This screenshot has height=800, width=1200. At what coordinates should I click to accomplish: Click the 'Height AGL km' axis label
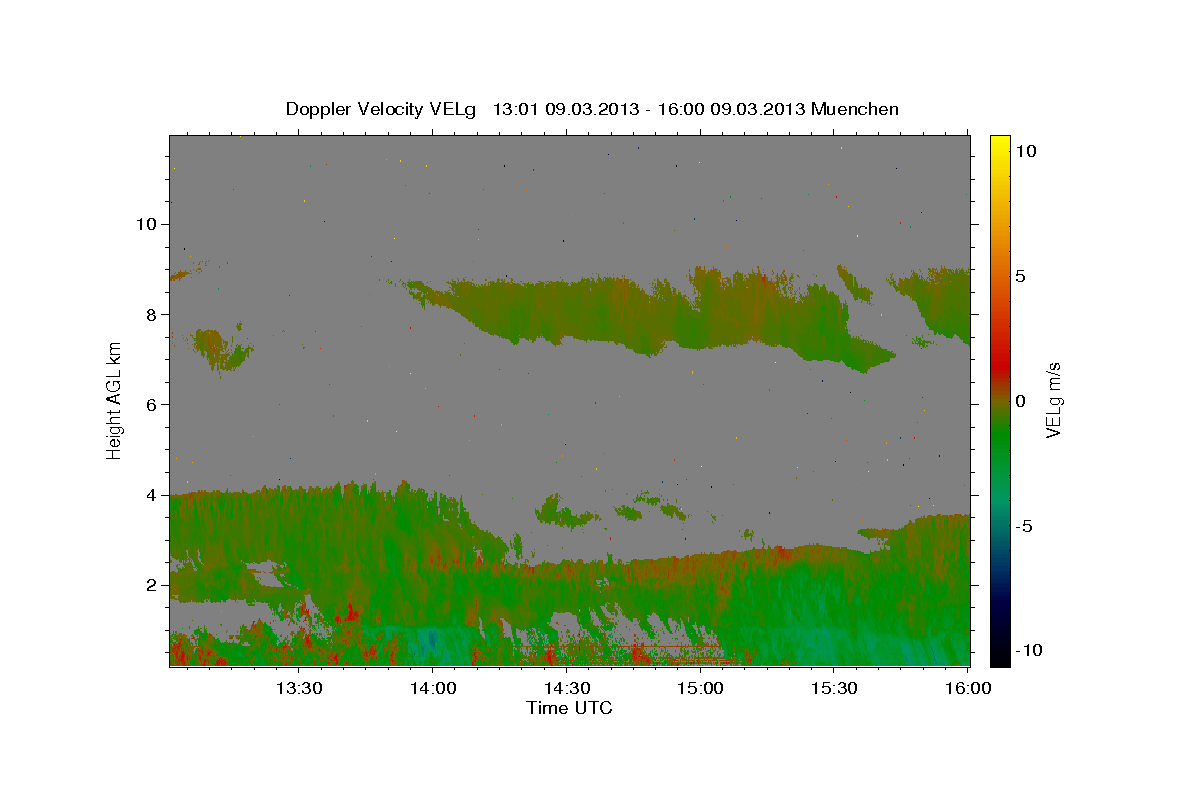pyautogui.click(x=114, y=400)
